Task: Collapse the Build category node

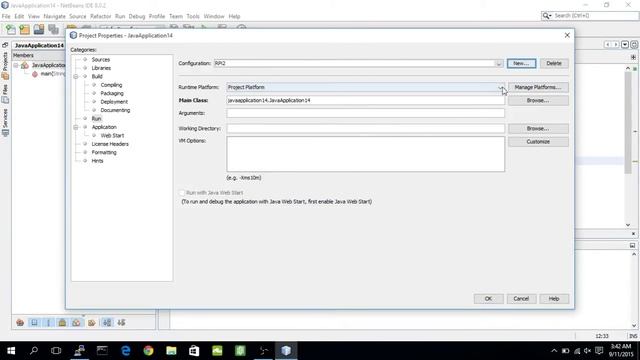Action: pyautogui.click(x=76, y=77)
